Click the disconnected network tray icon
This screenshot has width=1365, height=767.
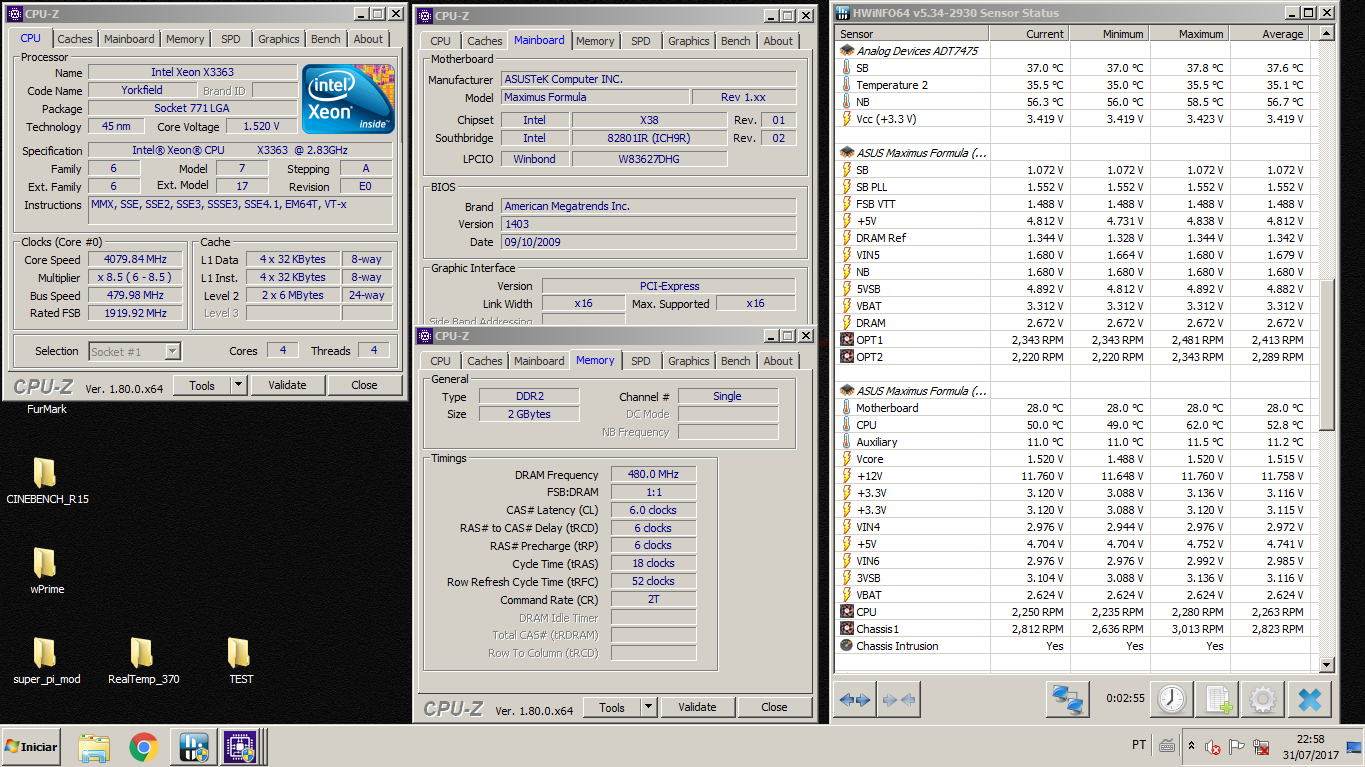1260,746
